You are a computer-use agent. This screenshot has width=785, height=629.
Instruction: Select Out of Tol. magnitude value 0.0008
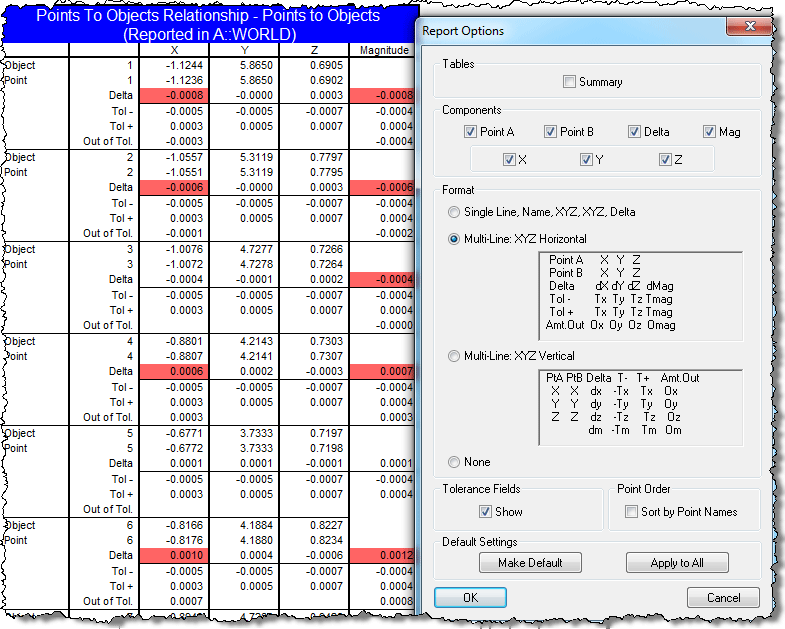[x=396, y=601]
